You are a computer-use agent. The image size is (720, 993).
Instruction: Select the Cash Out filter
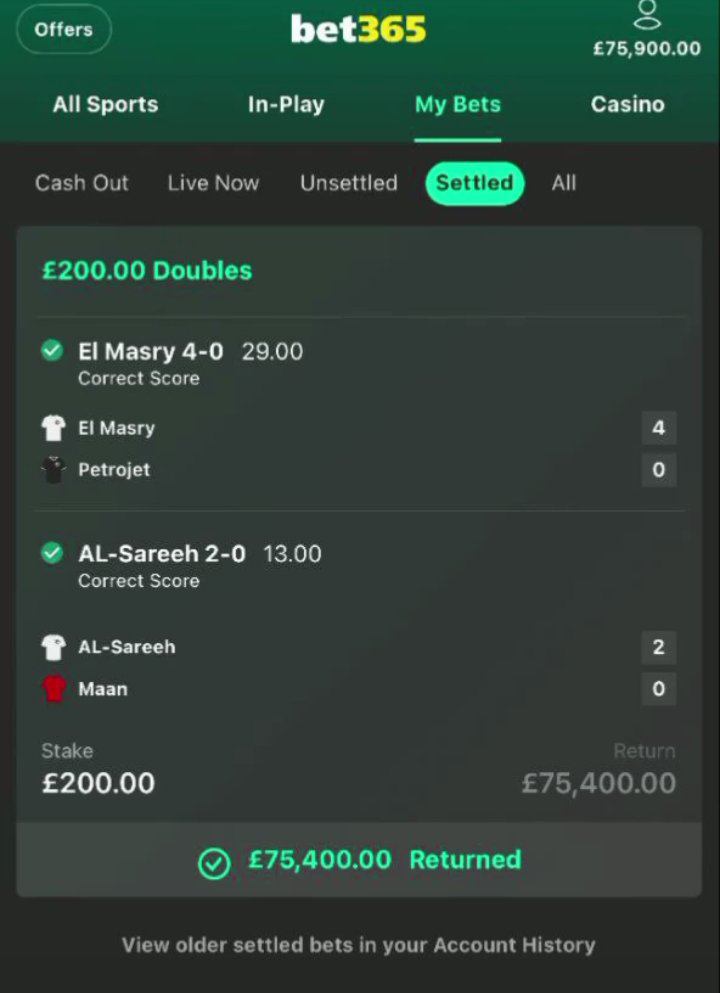pos(82,183)
